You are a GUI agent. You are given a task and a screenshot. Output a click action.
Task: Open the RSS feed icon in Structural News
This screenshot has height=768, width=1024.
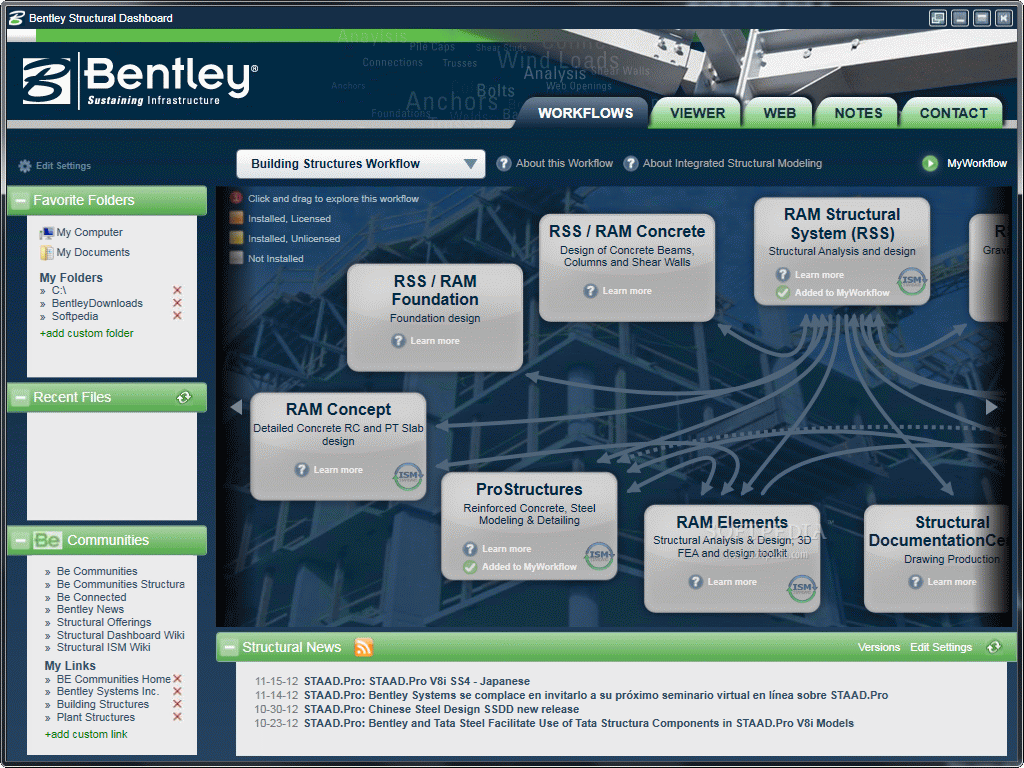pos(364,647)
